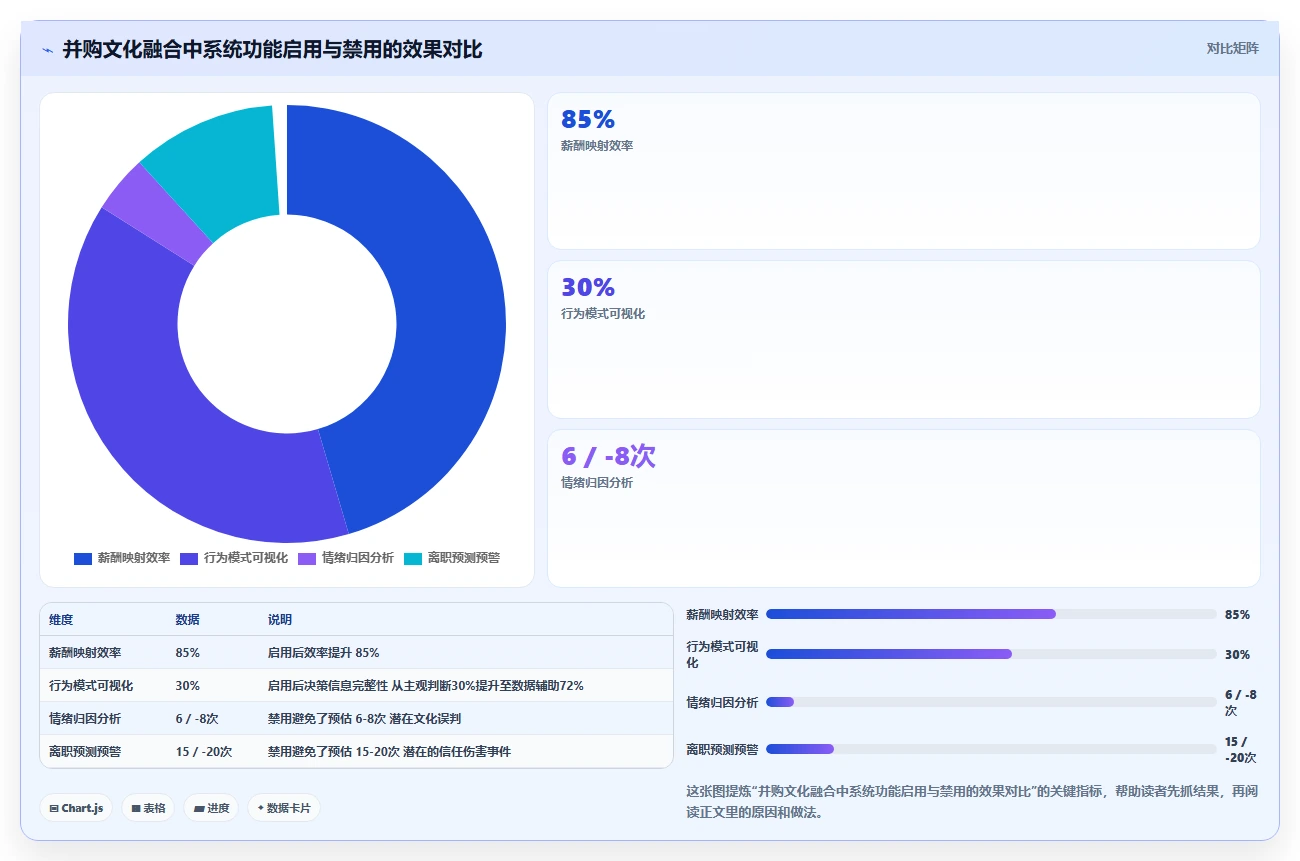Select the 15 / -20次 table data cell
The height and width of the screenshot is (861, 1300).
click(204, 751)
